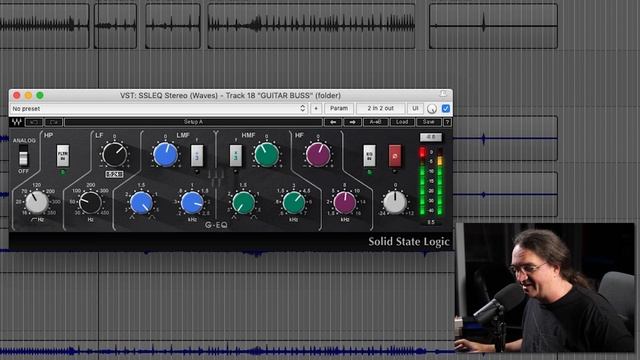Click the plugin window title bar
The width and height of the screenshot is (640, 360).
click(x=231, y=96)
